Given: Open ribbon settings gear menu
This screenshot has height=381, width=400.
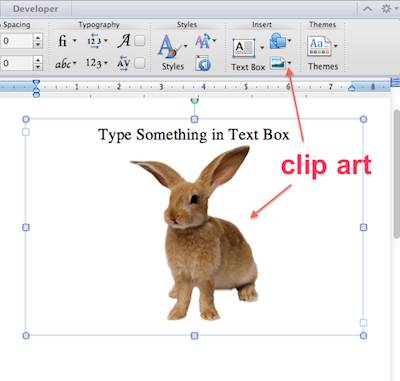Looking at the screenshot, I should coord(386,9).
